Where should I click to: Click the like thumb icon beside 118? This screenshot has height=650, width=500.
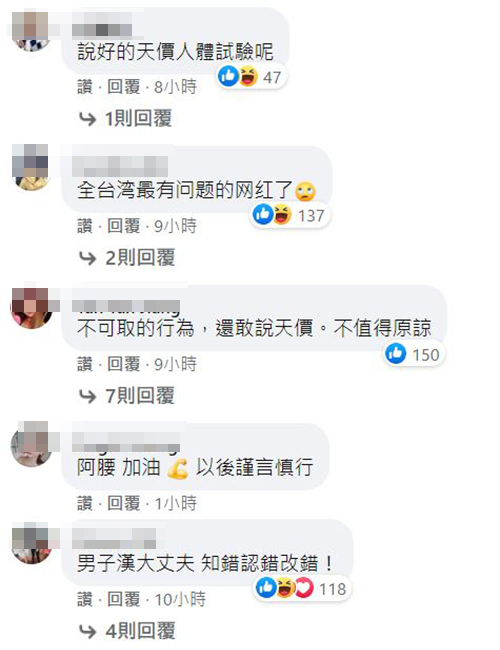(x=266, y=587)
